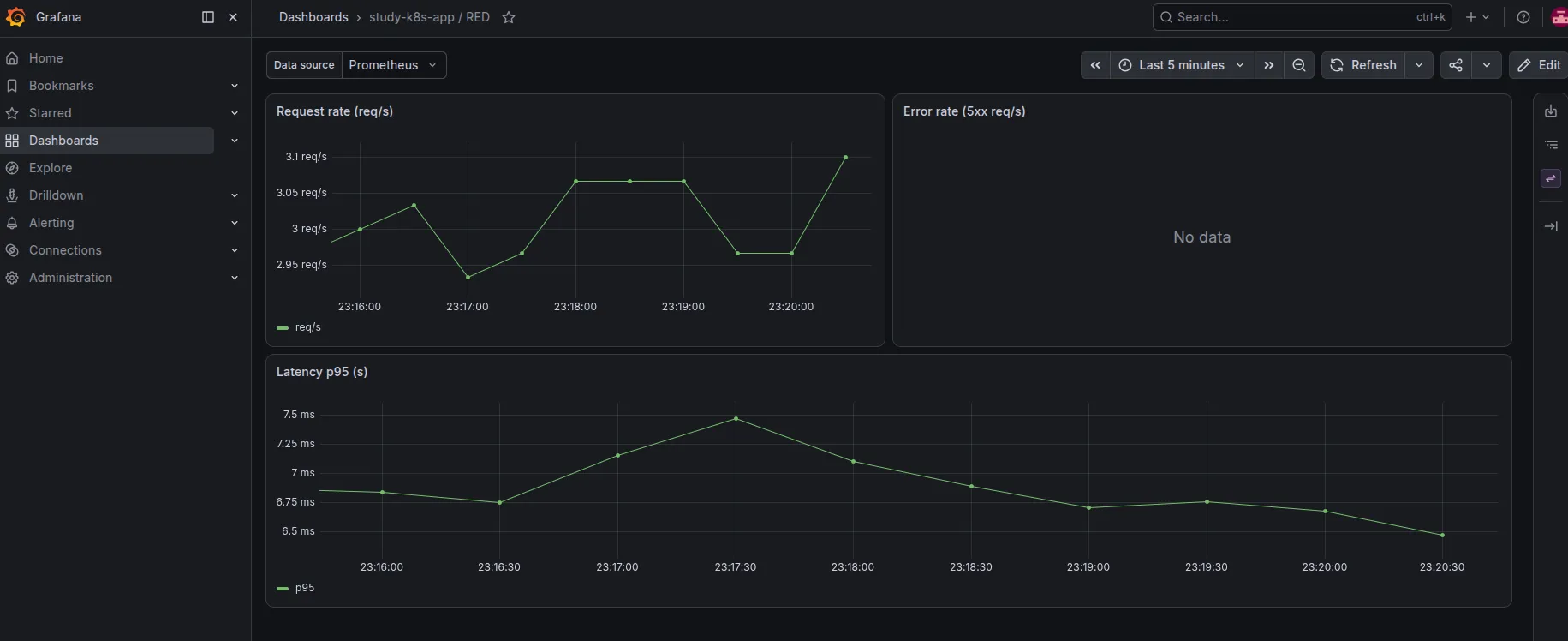Shift time range backwards
The width and height of the screenshot is (1568, 641).
tap(1095, 65)
